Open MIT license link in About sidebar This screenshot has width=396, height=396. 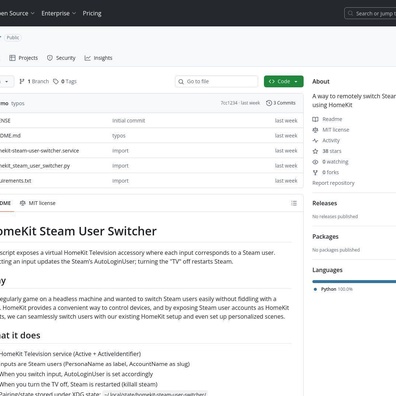(x=336, y=130)
